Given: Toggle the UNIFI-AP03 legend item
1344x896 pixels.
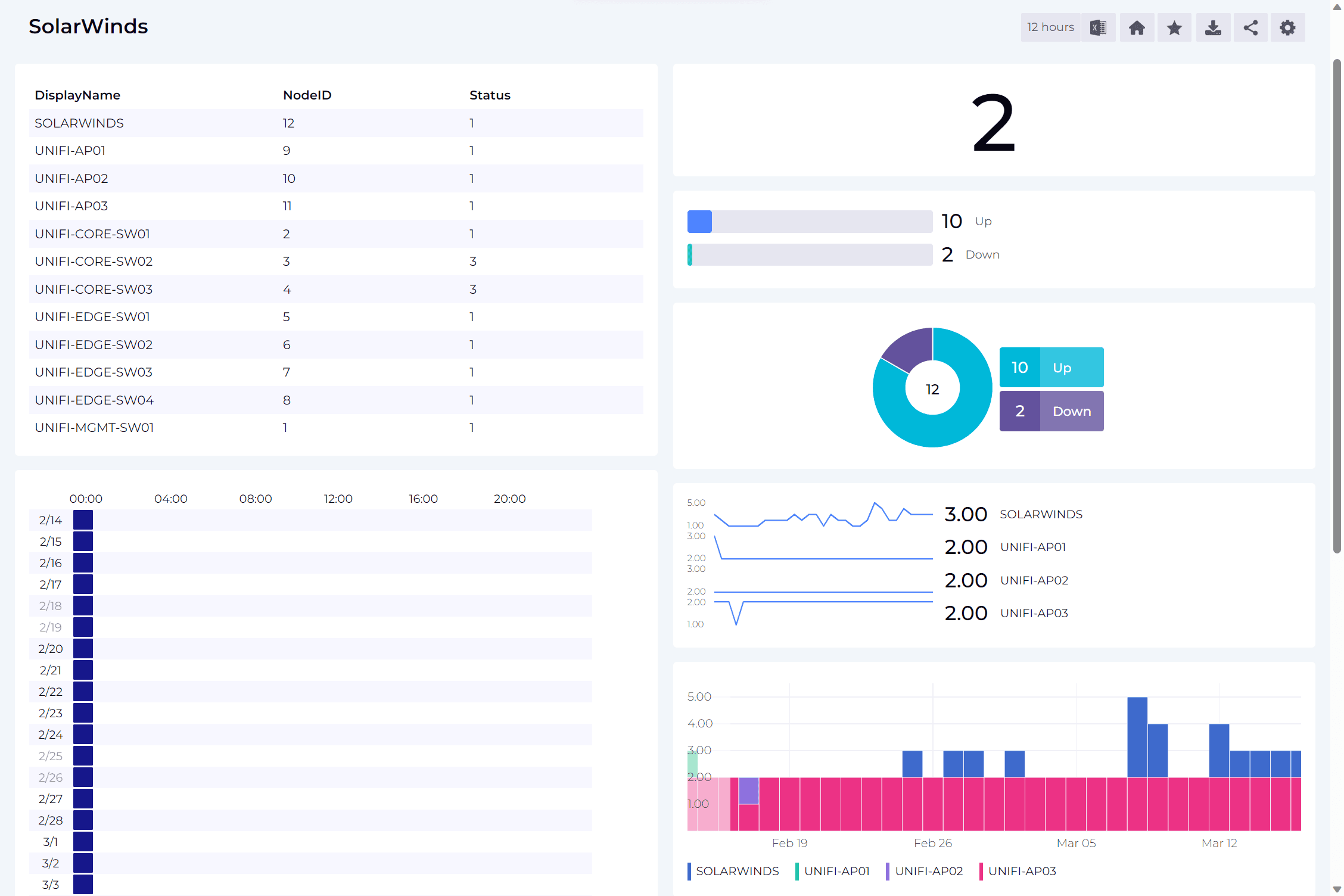Looking at the screenshot, I should (x=1022, y=871).
